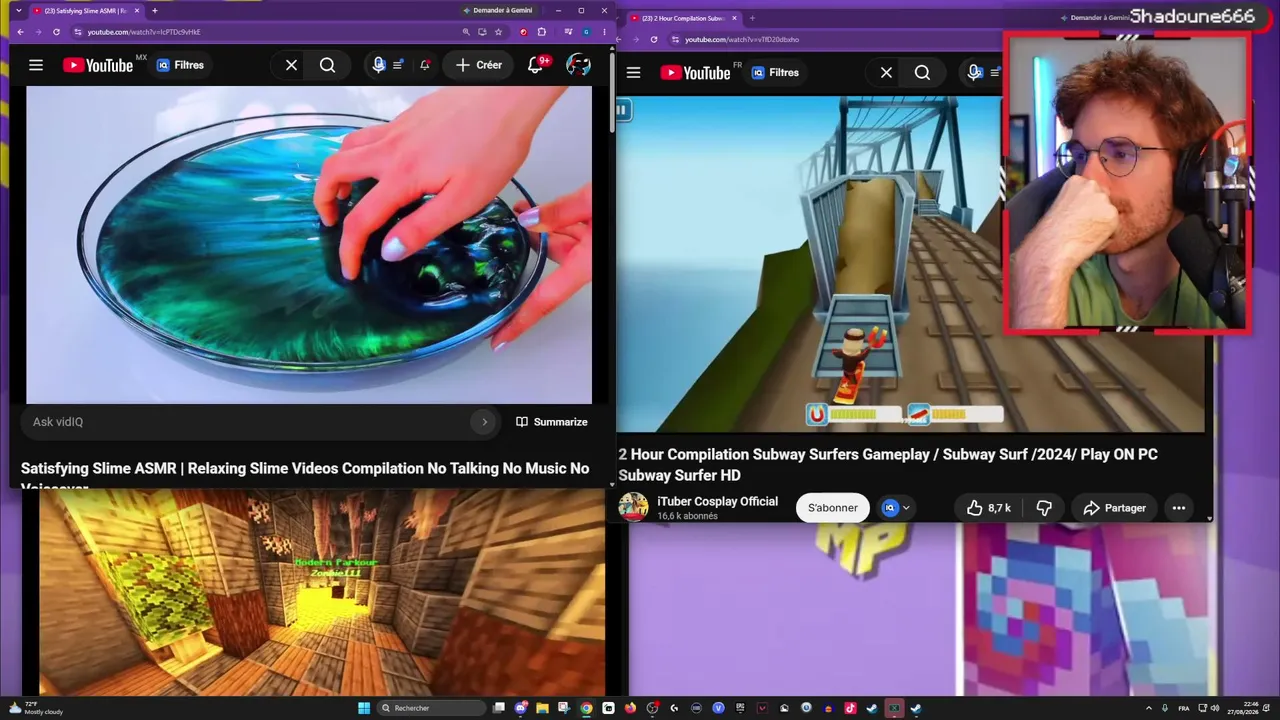Viewport: 1280px width, 720px height.
Task: Open the Chrome profile G icon in the Slime ASMR window
Action: coord(586,32)
